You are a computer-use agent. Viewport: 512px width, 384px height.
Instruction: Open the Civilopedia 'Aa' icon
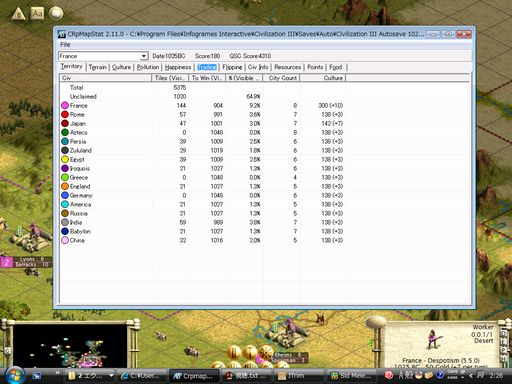37,14
